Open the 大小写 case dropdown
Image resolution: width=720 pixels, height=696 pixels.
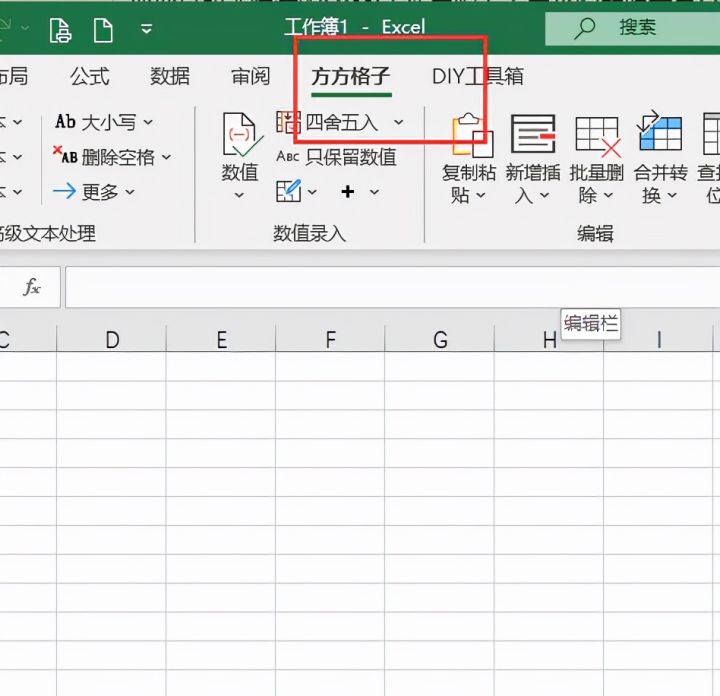coord(148,123)
